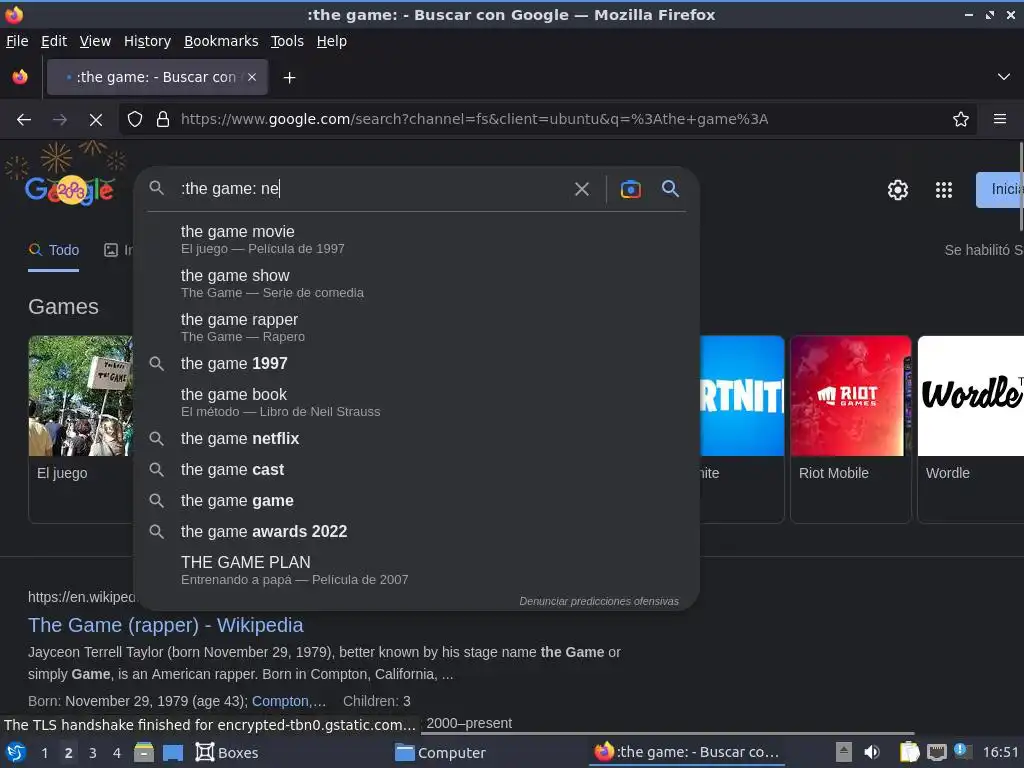This screenshot has height=768, width=1024.
Task: Show desktop using the blue taskbar icon
Action: 172,753
